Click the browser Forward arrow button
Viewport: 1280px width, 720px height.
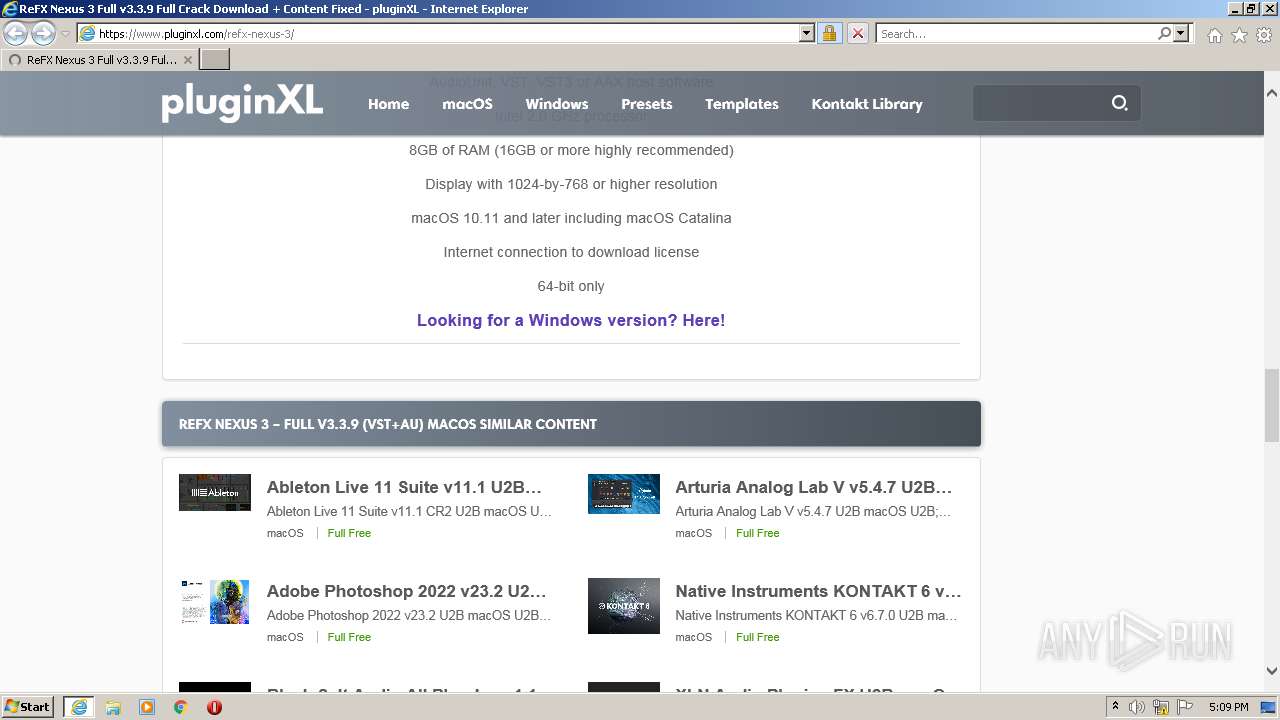(x=43, y=33)
